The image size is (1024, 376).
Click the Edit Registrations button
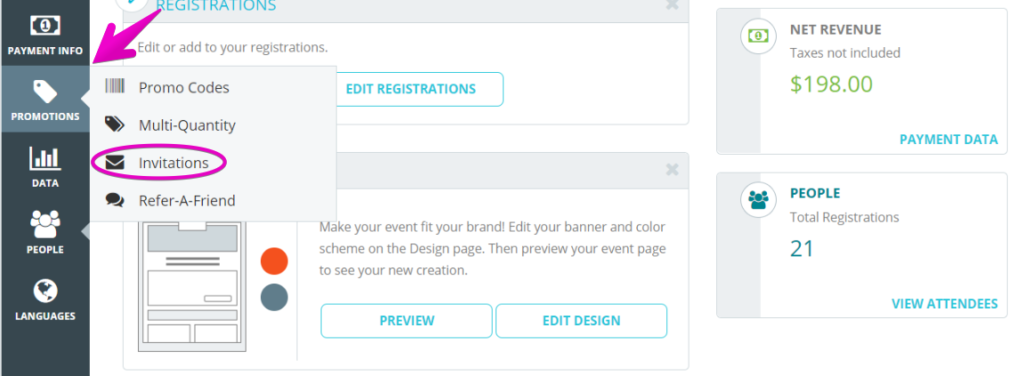tap(411, 89)
